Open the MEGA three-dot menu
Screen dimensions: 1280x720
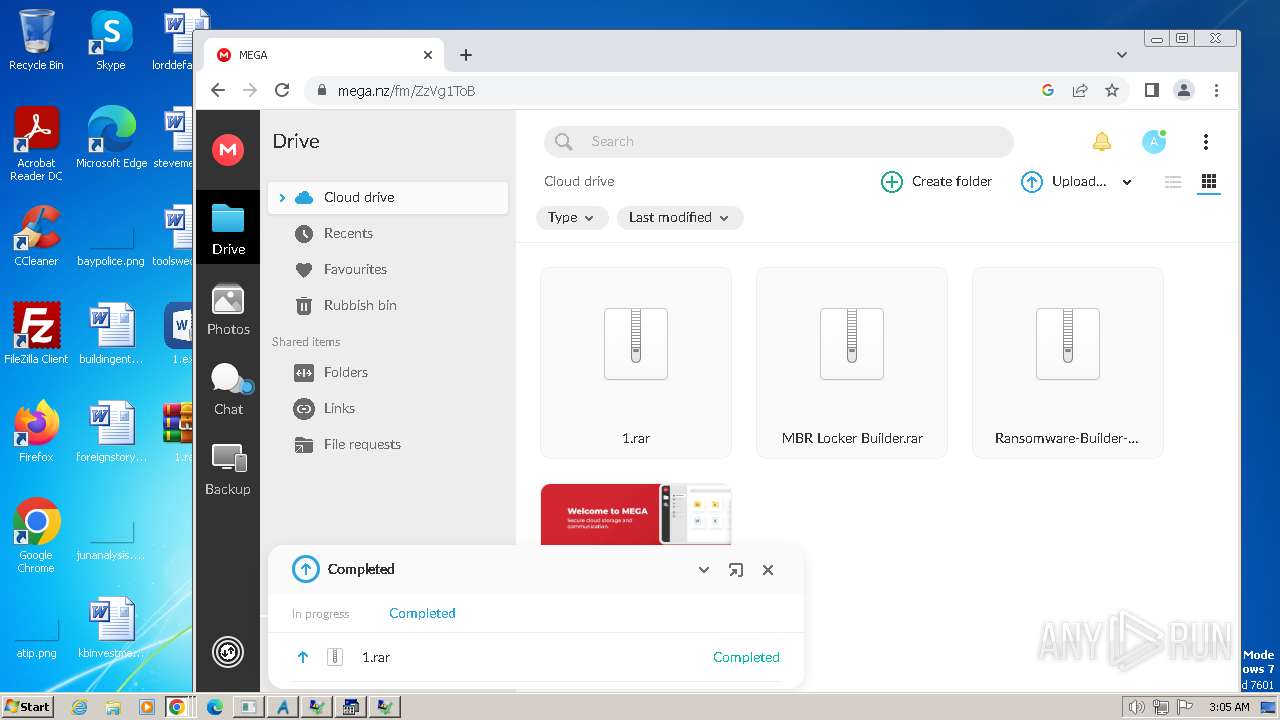1206,142
